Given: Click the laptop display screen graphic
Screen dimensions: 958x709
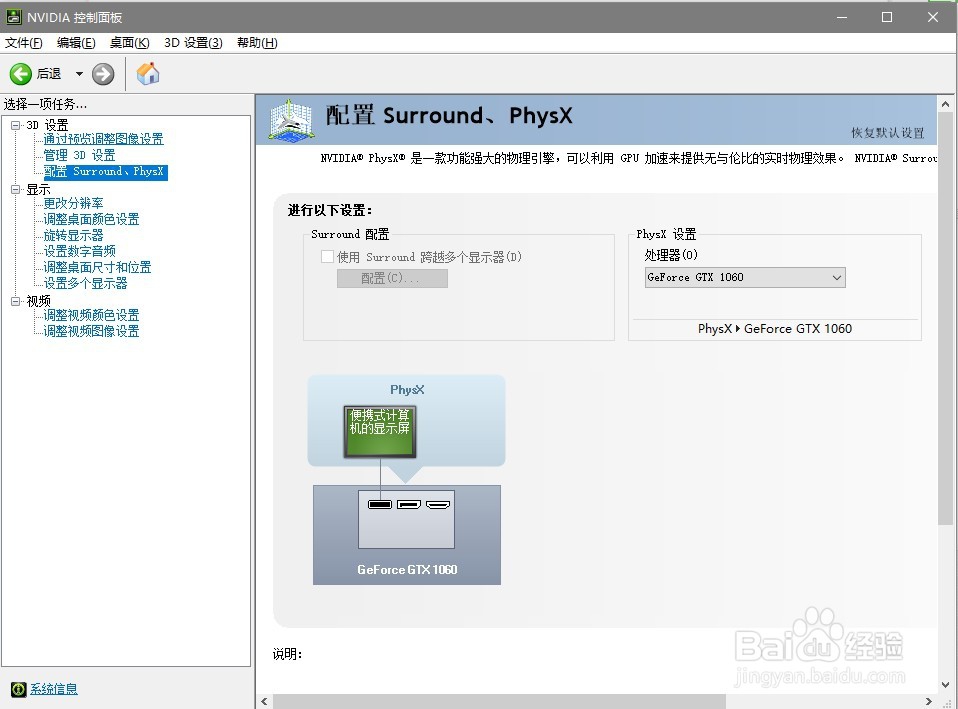Looking at the screenshot, I should (x=379, y=432).
